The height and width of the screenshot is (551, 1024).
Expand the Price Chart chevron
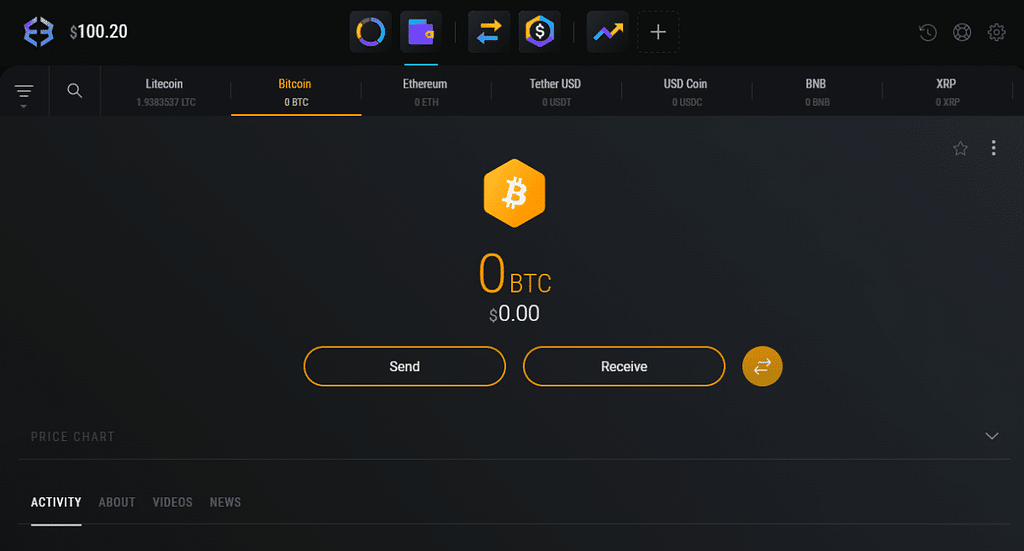point(991,436)
